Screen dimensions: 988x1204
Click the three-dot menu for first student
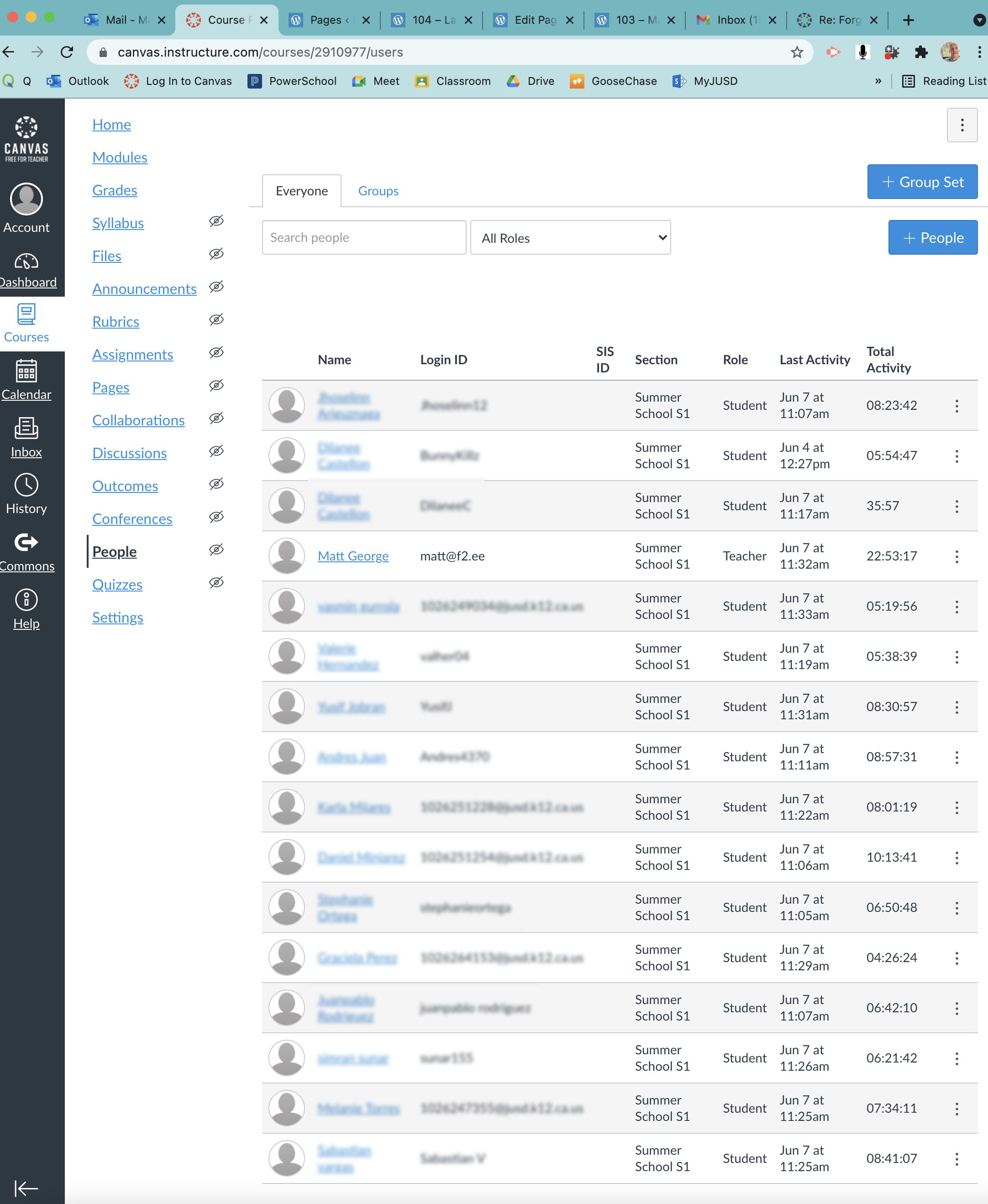[x=956, y=405]
